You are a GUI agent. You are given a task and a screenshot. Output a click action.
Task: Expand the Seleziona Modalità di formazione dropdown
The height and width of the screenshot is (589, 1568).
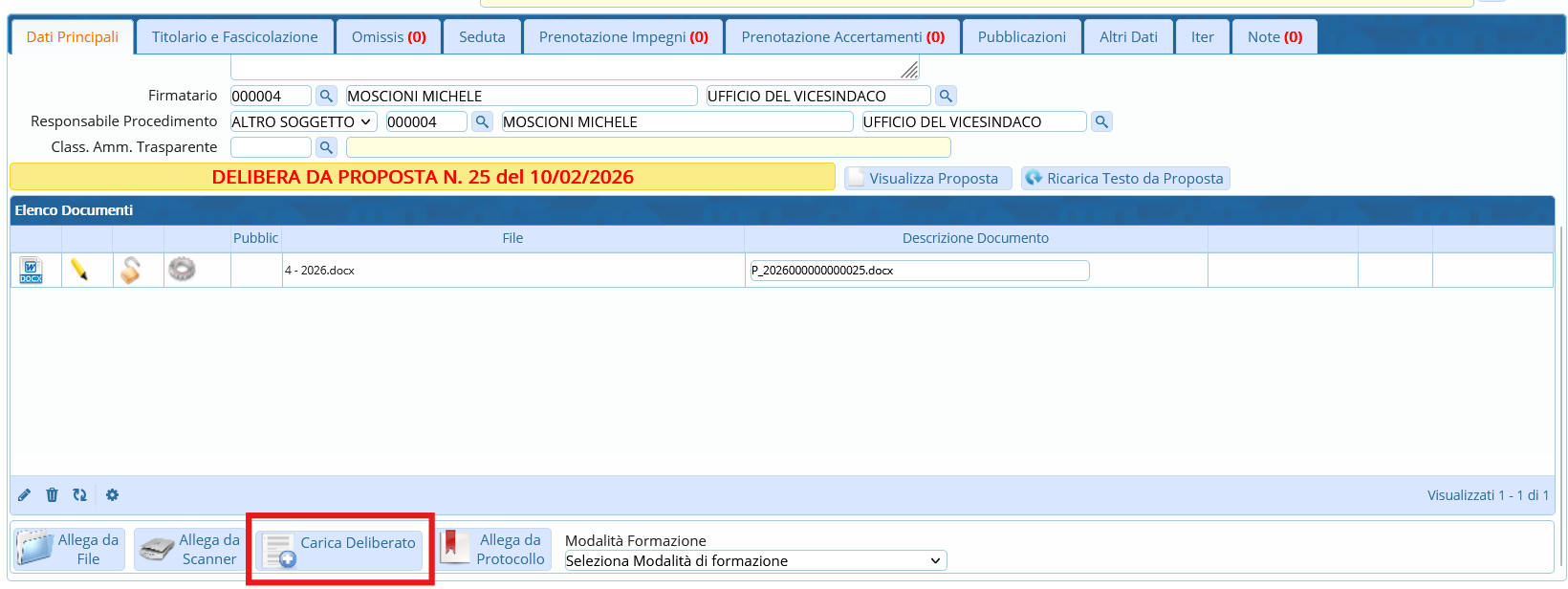754,561
